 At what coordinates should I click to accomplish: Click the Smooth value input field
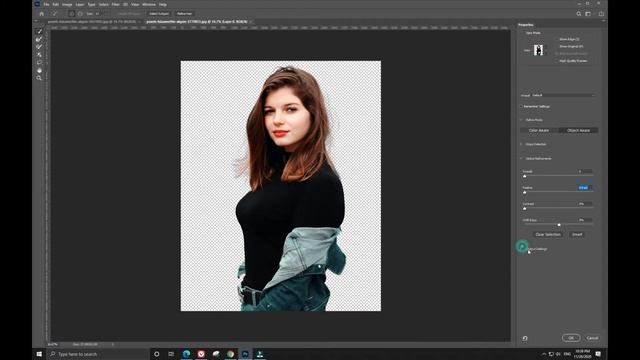click(585, 171)
